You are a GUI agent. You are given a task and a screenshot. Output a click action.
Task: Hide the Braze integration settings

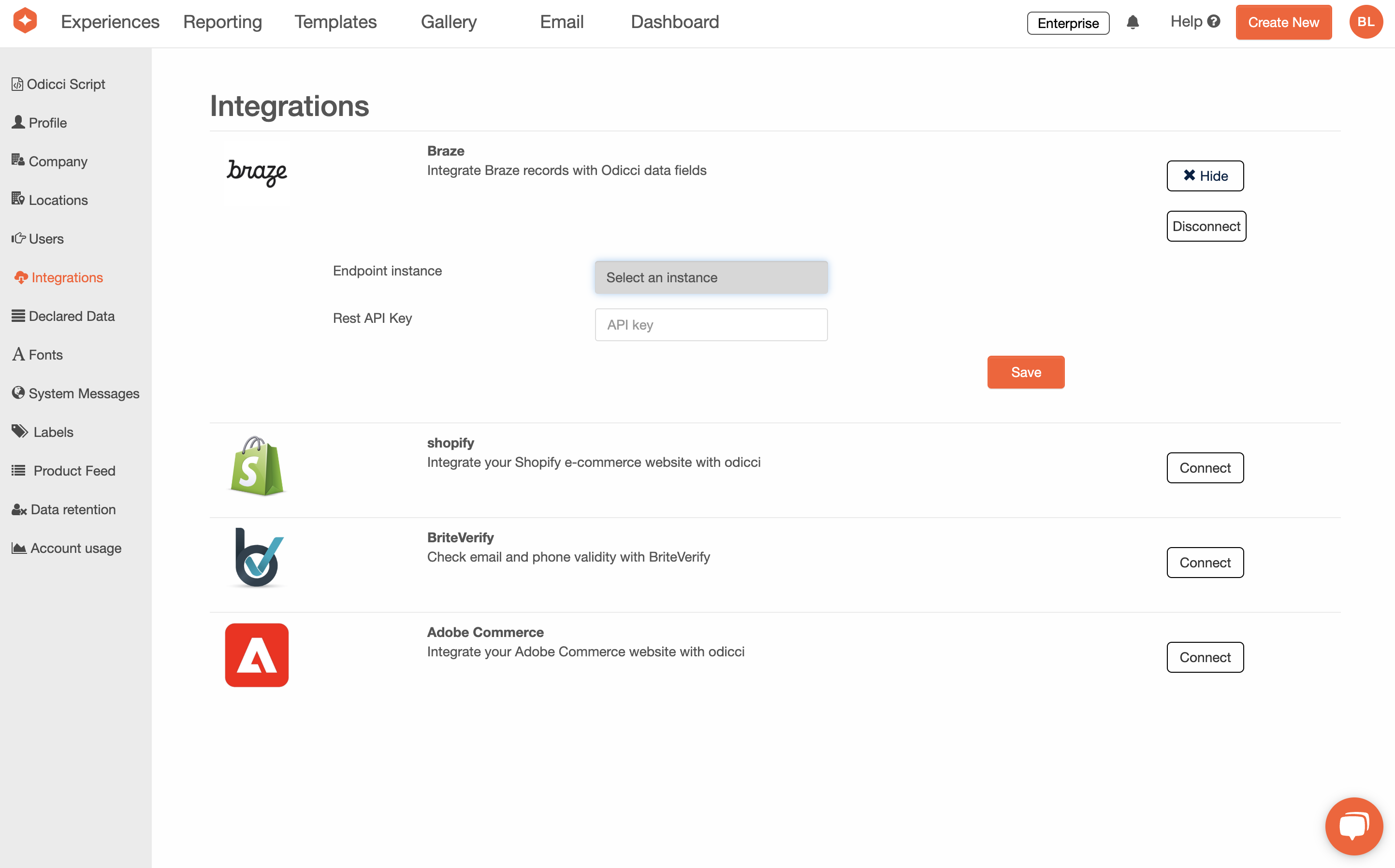coord(1205,175)
